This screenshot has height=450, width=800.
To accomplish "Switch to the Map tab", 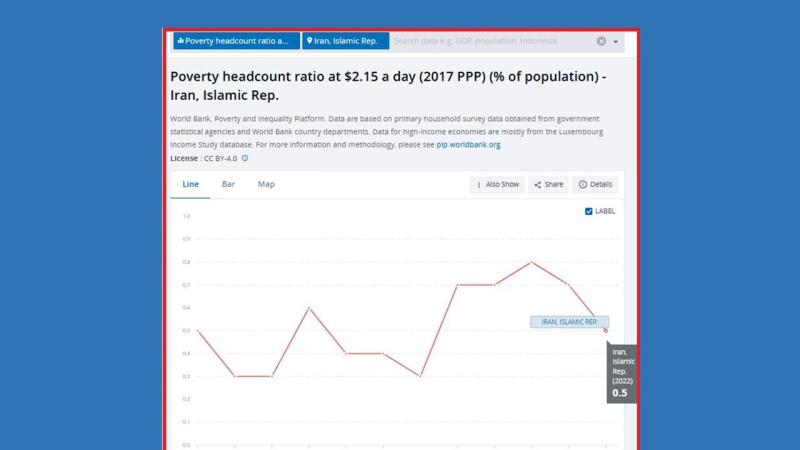I will point(266,184).
